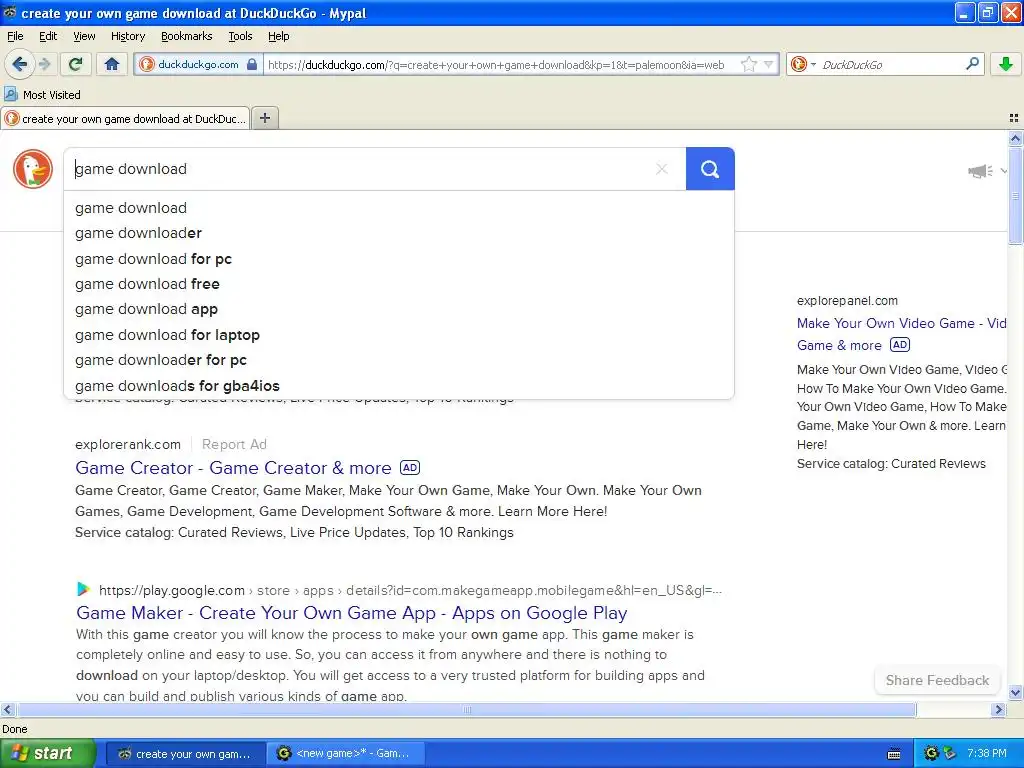Click the search bar magnifier icon
This screenshot has height=768, width=1024.
tap(972, 63)
